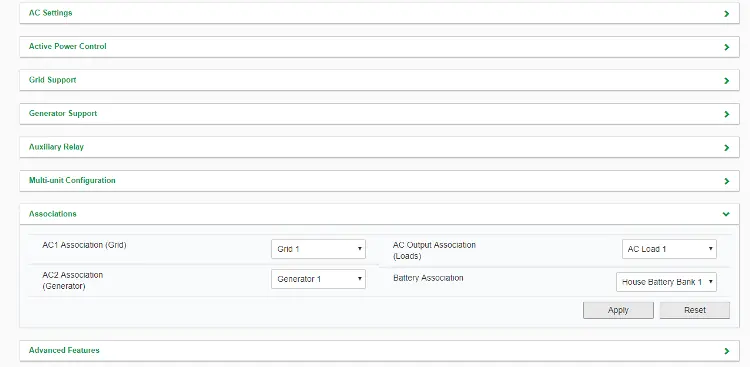Expand the Generator Support section chevron
The height and width of the screenshot is (367, 750).
point(727,114)
